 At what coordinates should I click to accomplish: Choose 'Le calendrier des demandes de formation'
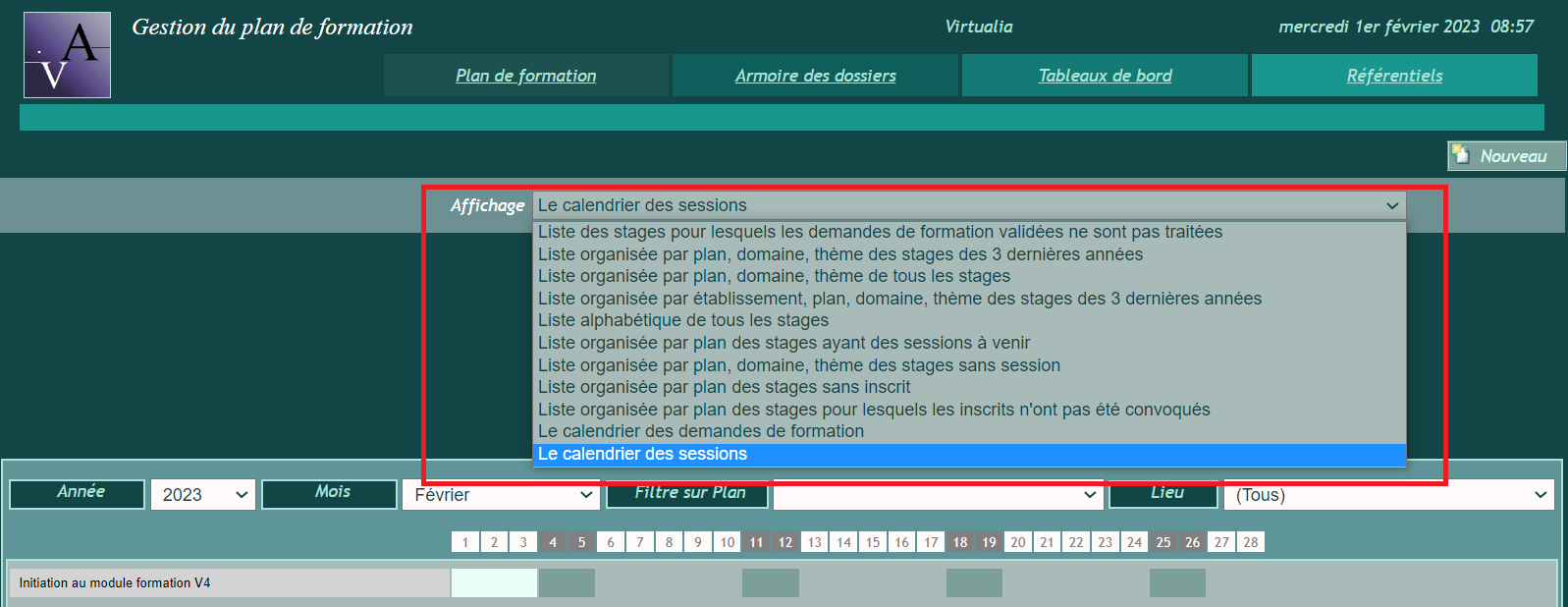pyautogui.click(x=701, y=431)
